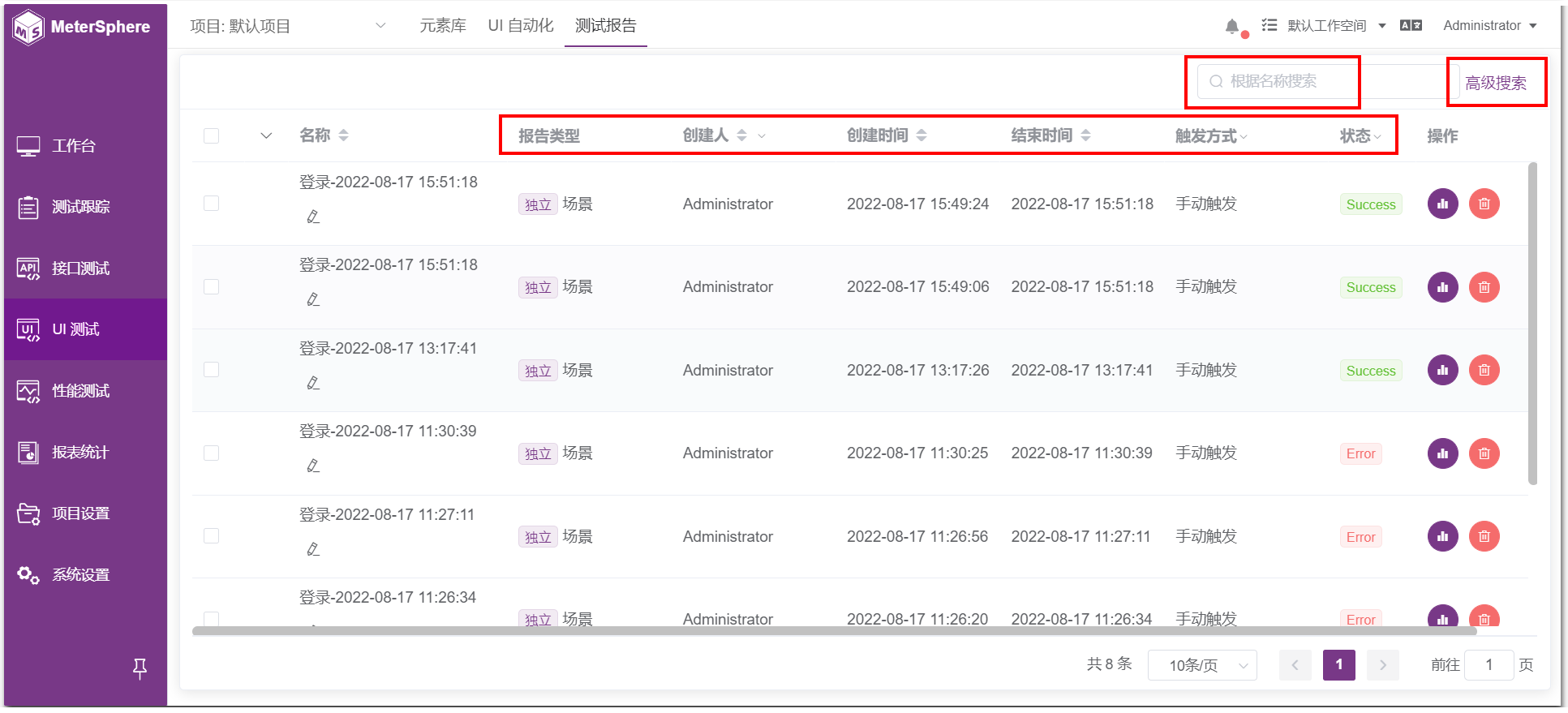Delete the 登录-2022-08-17 11:27:11 report
Image resolution: width=1568 pixels, height=713 pixels.
(1484, 536)
